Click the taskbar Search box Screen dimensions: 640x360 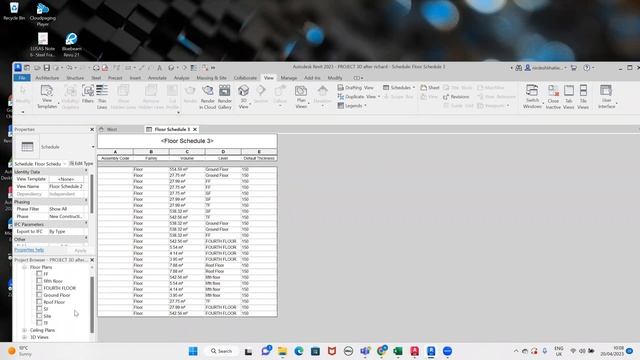221,351
